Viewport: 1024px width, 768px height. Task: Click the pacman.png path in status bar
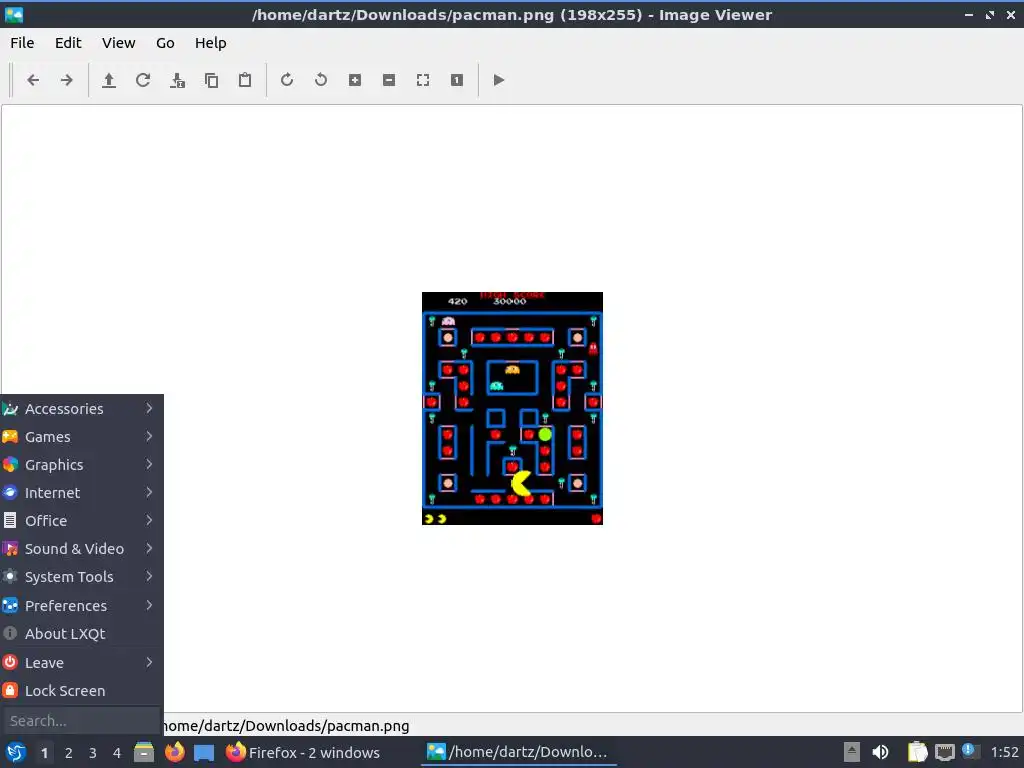click(x=287, y=726)
